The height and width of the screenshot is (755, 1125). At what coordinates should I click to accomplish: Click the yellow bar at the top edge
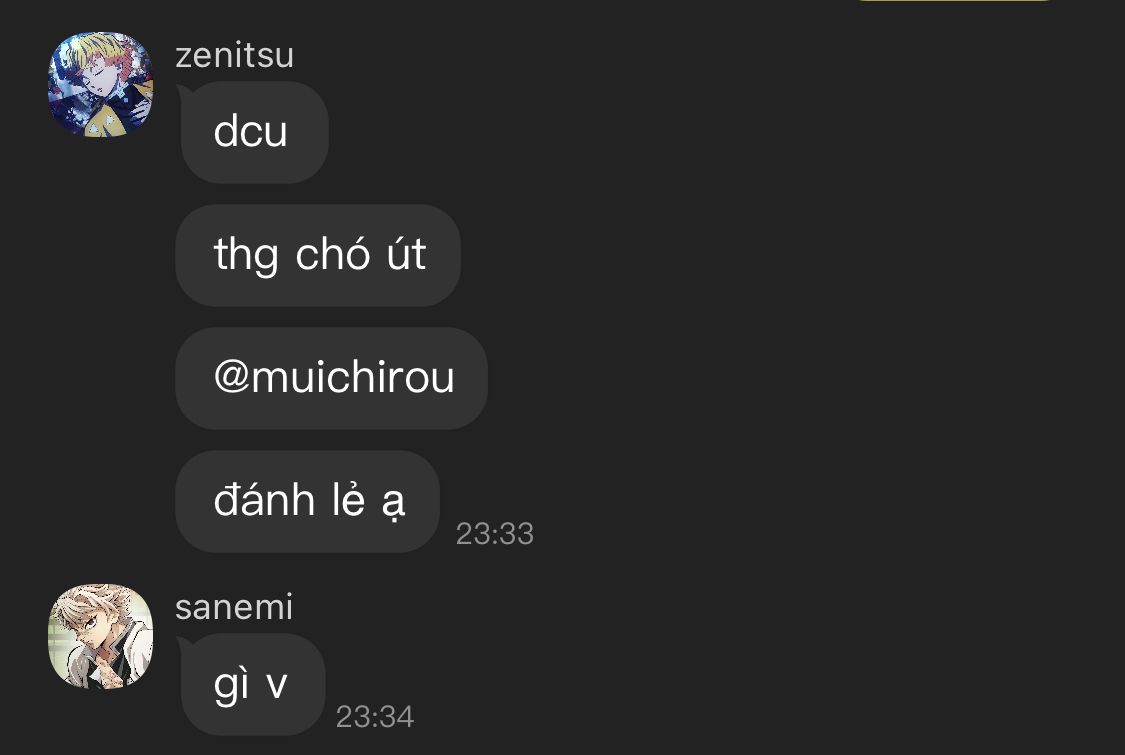tap(954, 1)
